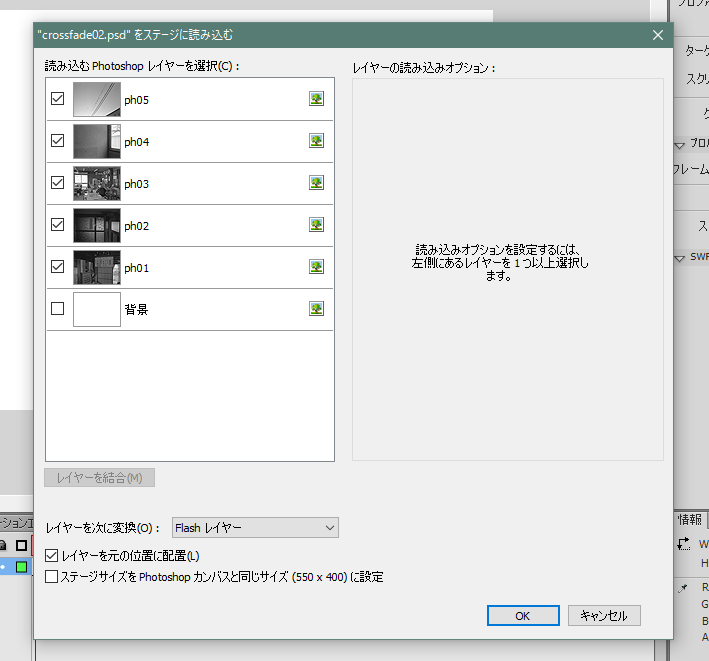
Task: Uncheck the ph03 layer checkbox
Action: pos(57,183)
